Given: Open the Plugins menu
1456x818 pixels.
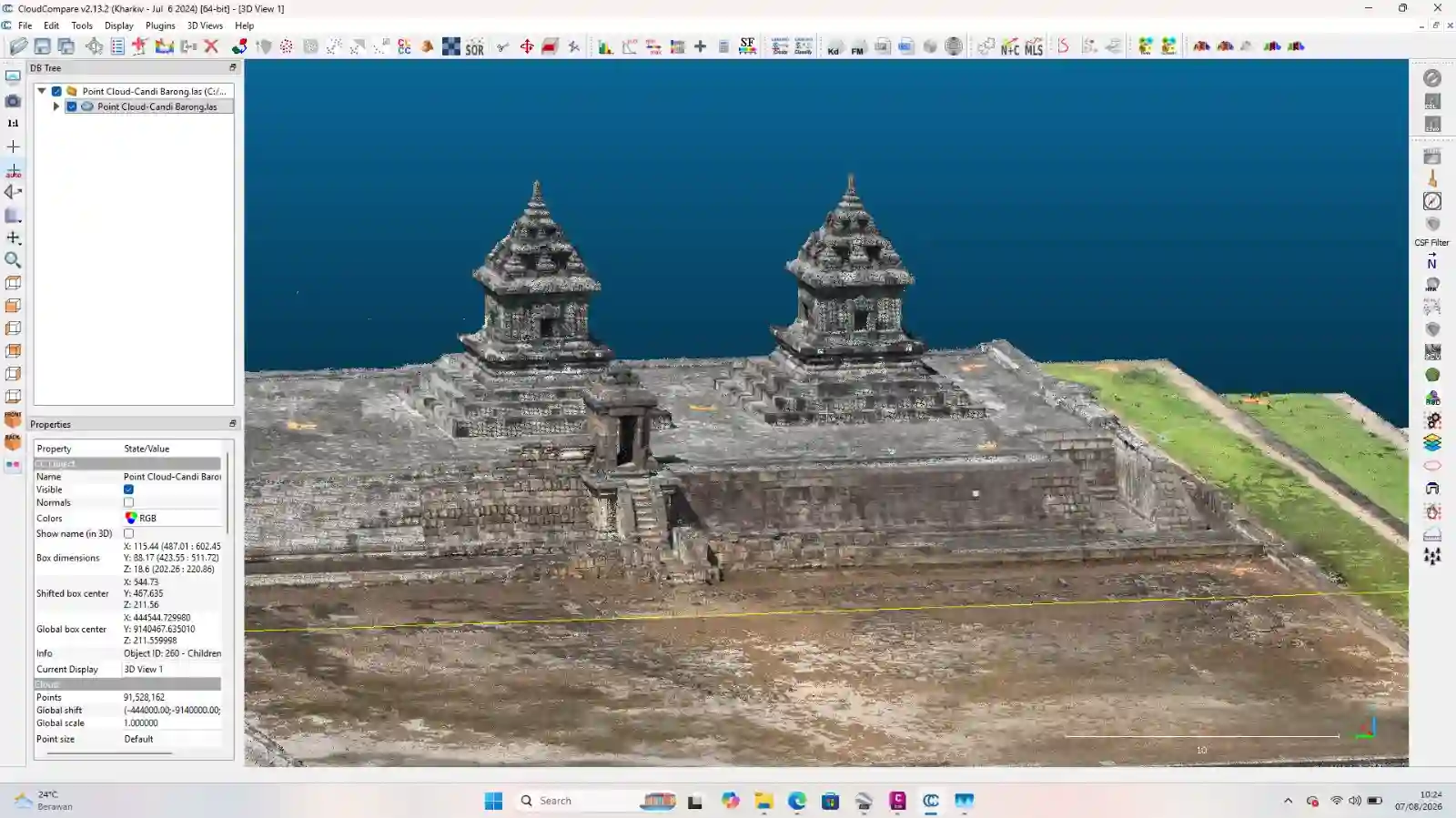Looking at the screenshot, I should coord(160,25).
